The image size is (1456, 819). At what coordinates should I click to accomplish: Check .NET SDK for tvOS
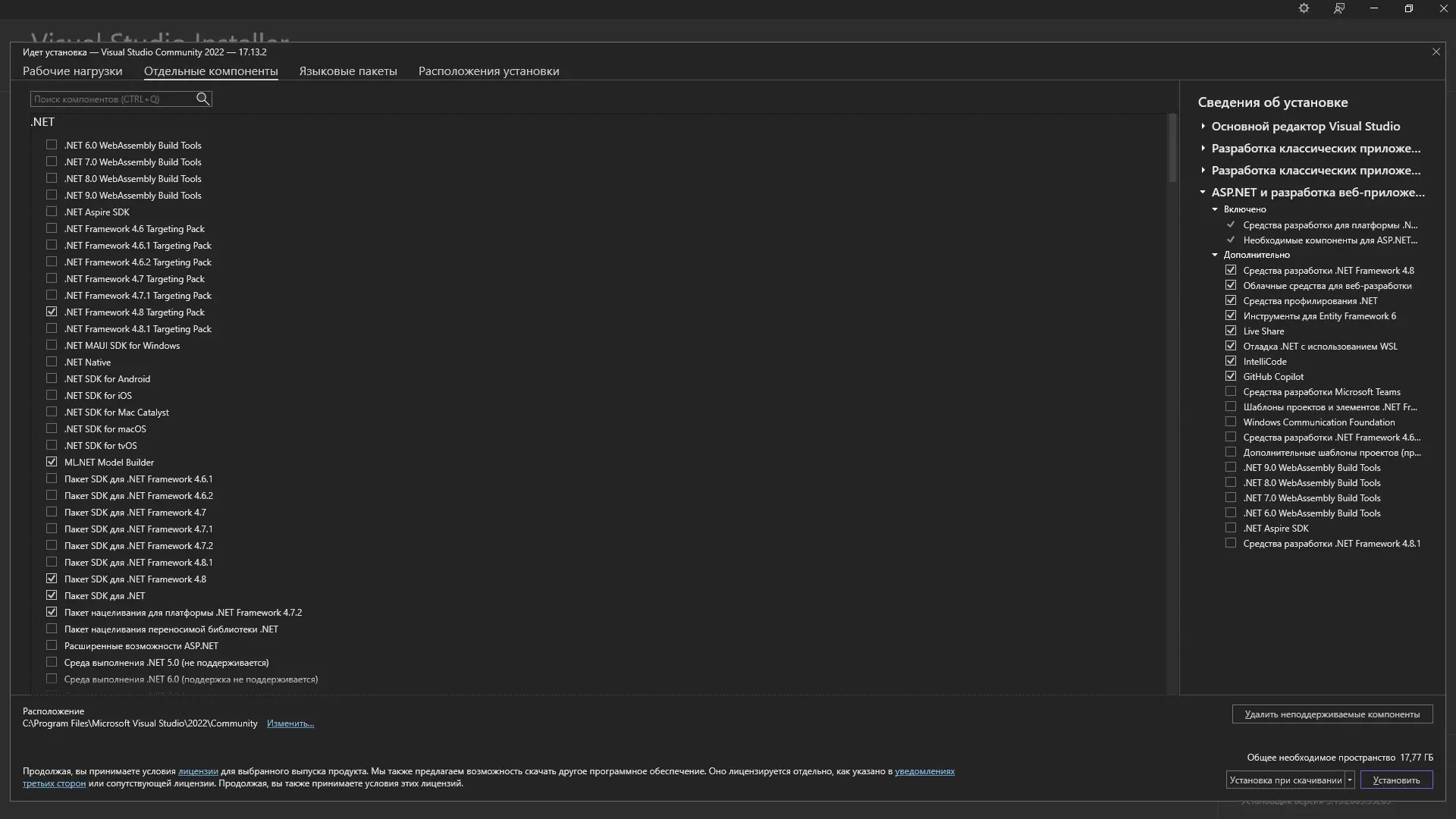[52, 445]
